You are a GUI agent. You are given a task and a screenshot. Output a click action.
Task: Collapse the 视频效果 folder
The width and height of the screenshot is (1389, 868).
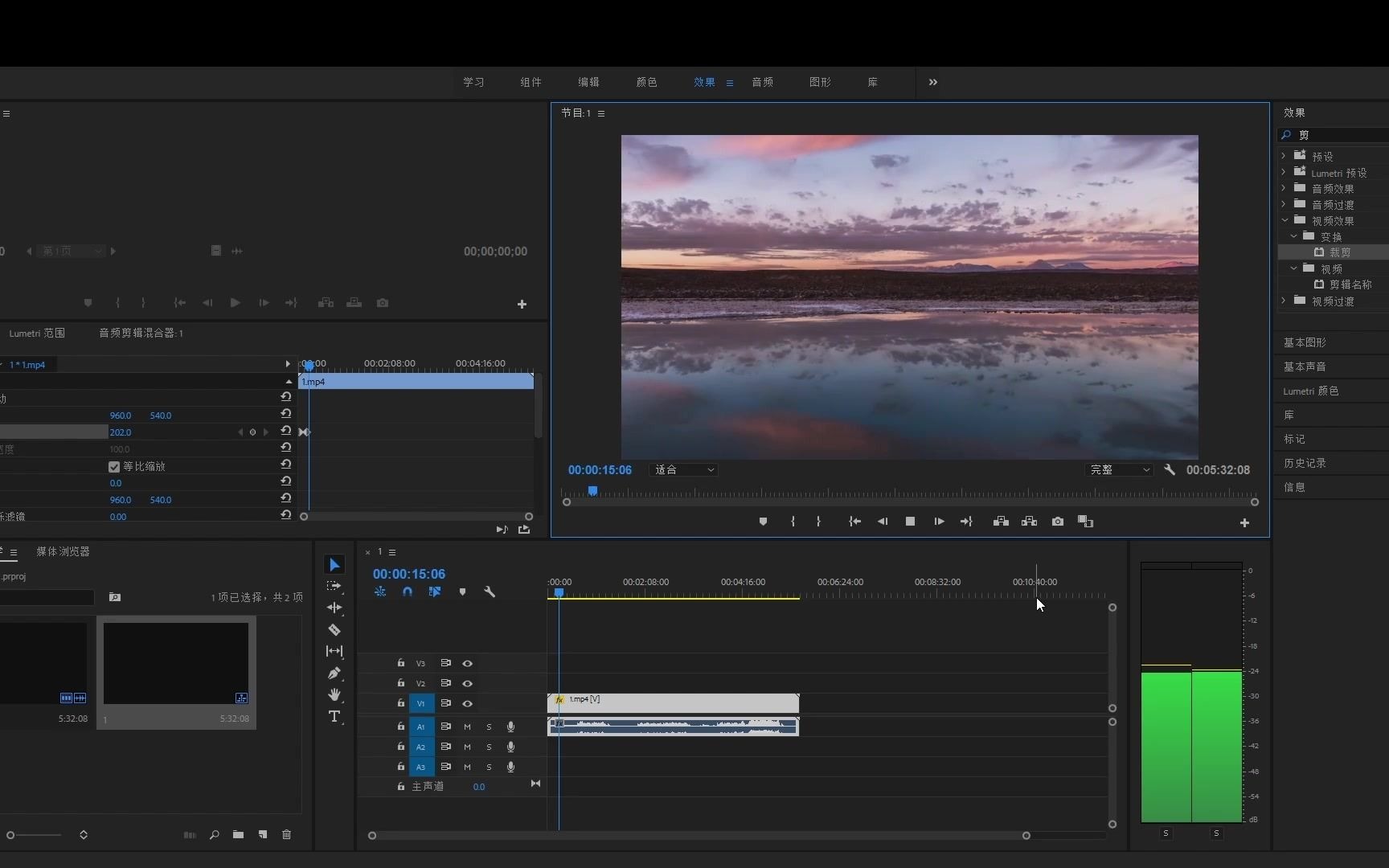(1285, 221)
